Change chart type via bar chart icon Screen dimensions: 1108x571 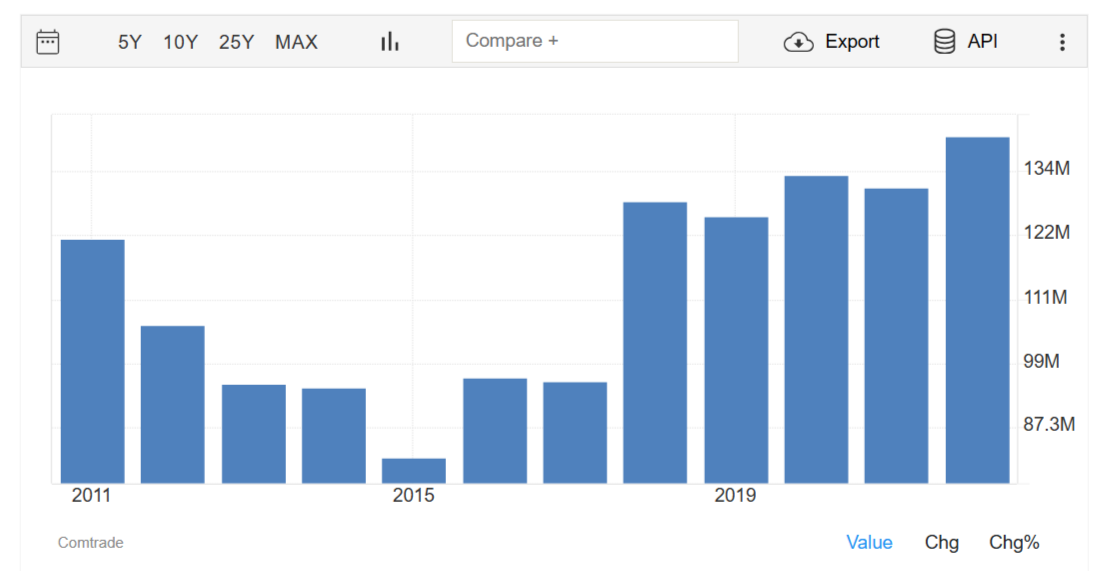point(389,42)
